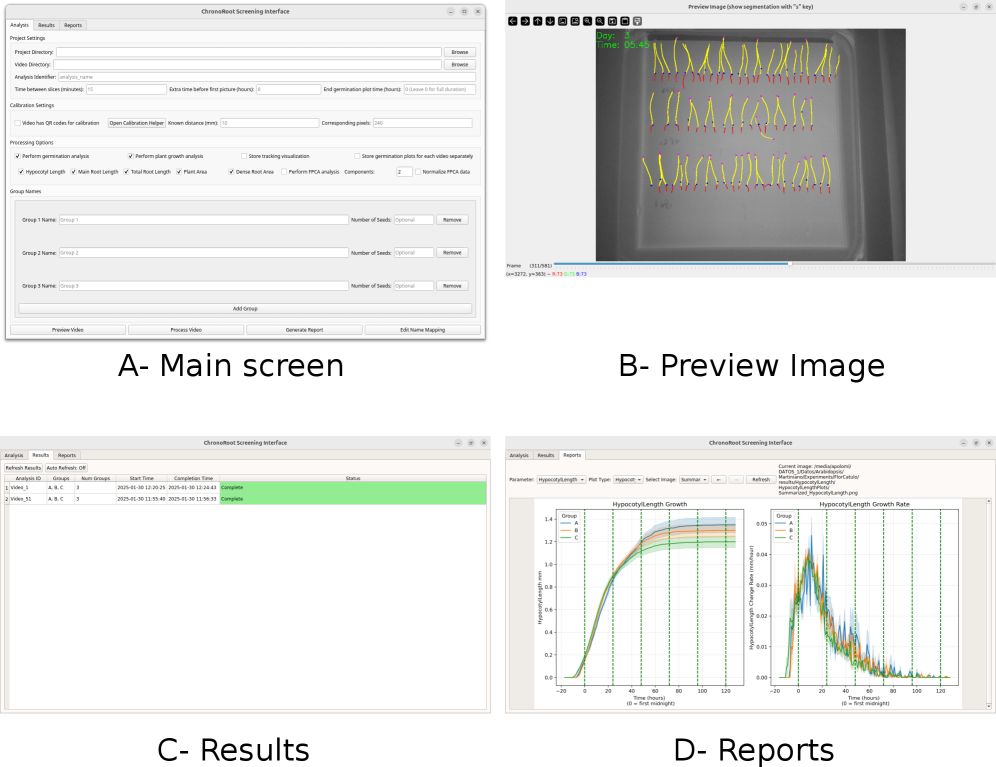Click the up arrow icon in Preview Image toolbar
The image size is (996, 767).
[537, 21]
